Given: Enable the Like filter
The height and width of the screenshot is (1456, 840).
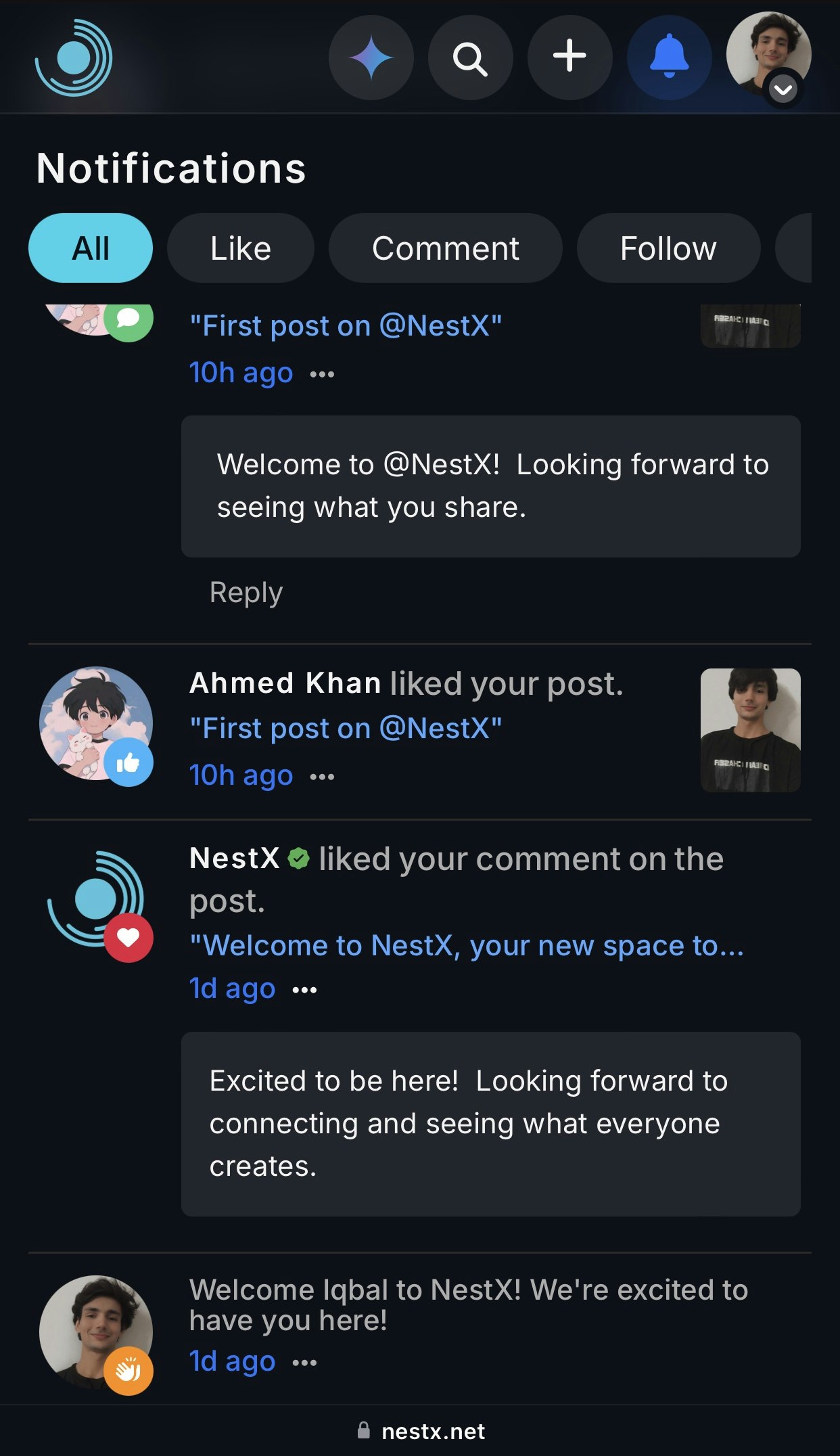Looking at the screenshot, I should coord(241,248).
